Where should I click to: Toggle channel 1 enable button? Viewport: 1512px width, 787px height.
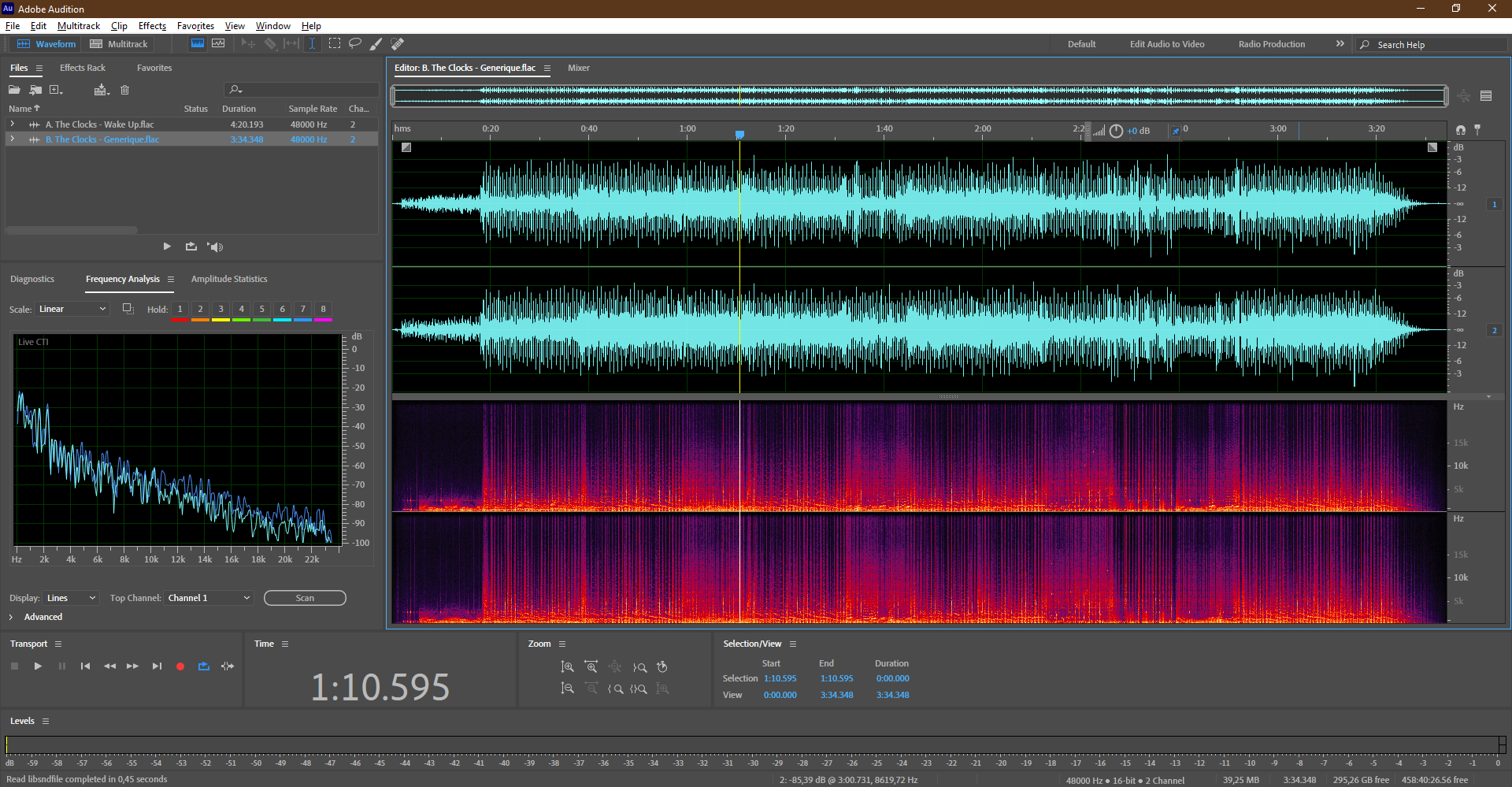tap(1494, 204)
